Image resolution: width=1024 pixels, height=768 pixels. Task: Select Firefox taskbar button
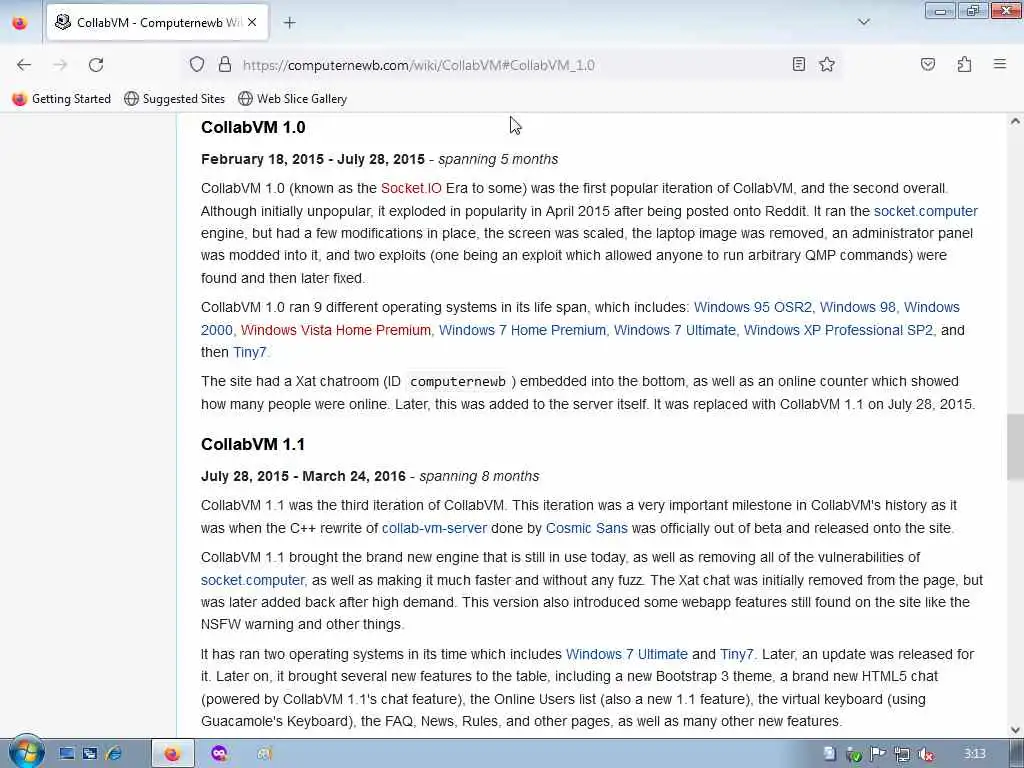[x=172, y=754]
